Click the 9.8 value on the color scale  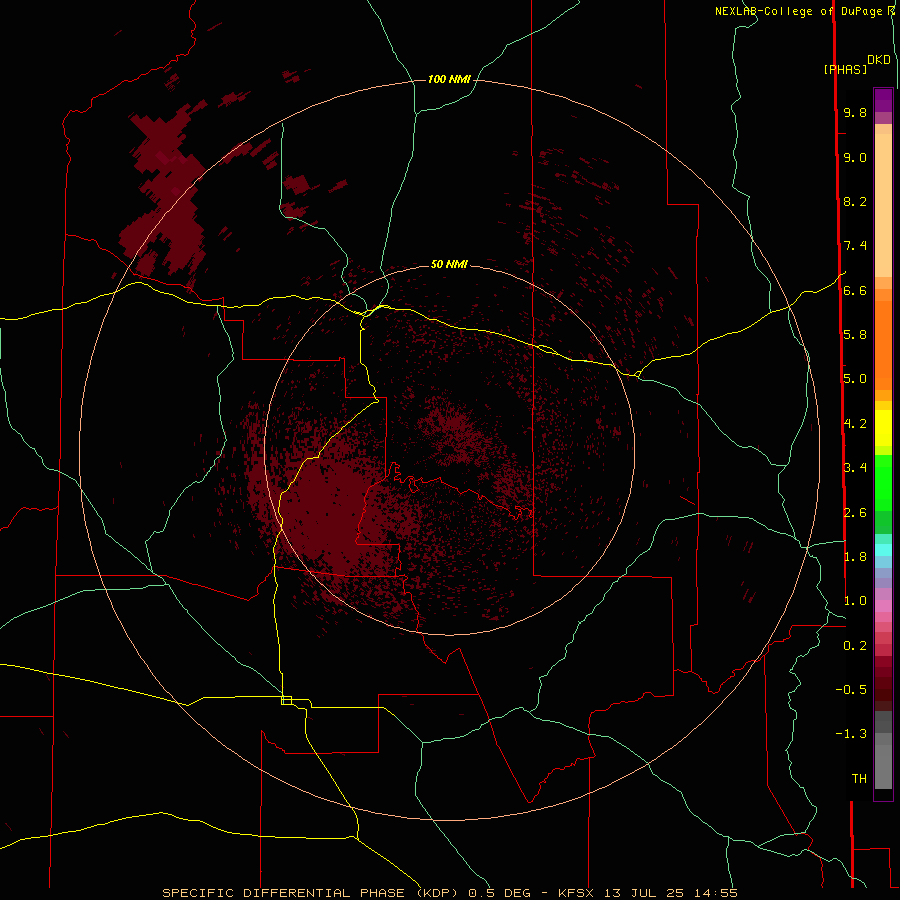pyautogui.click(x=855, y=112)
